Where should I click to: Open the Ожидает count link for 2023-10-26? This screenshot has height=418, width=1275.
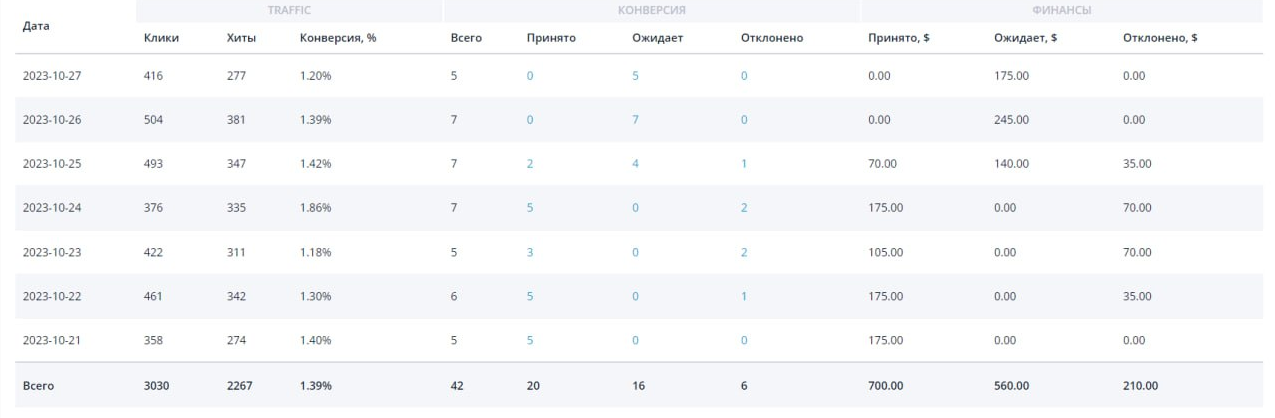pos(635,120)
